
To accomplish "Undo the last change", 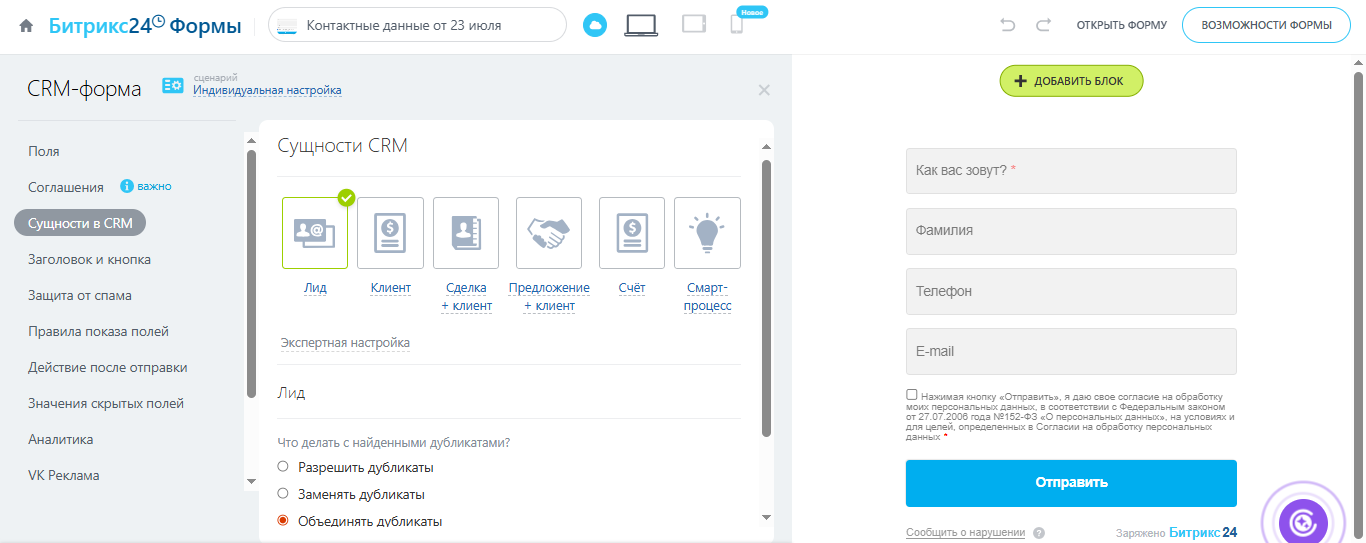I will click(x=1008, y=25).
